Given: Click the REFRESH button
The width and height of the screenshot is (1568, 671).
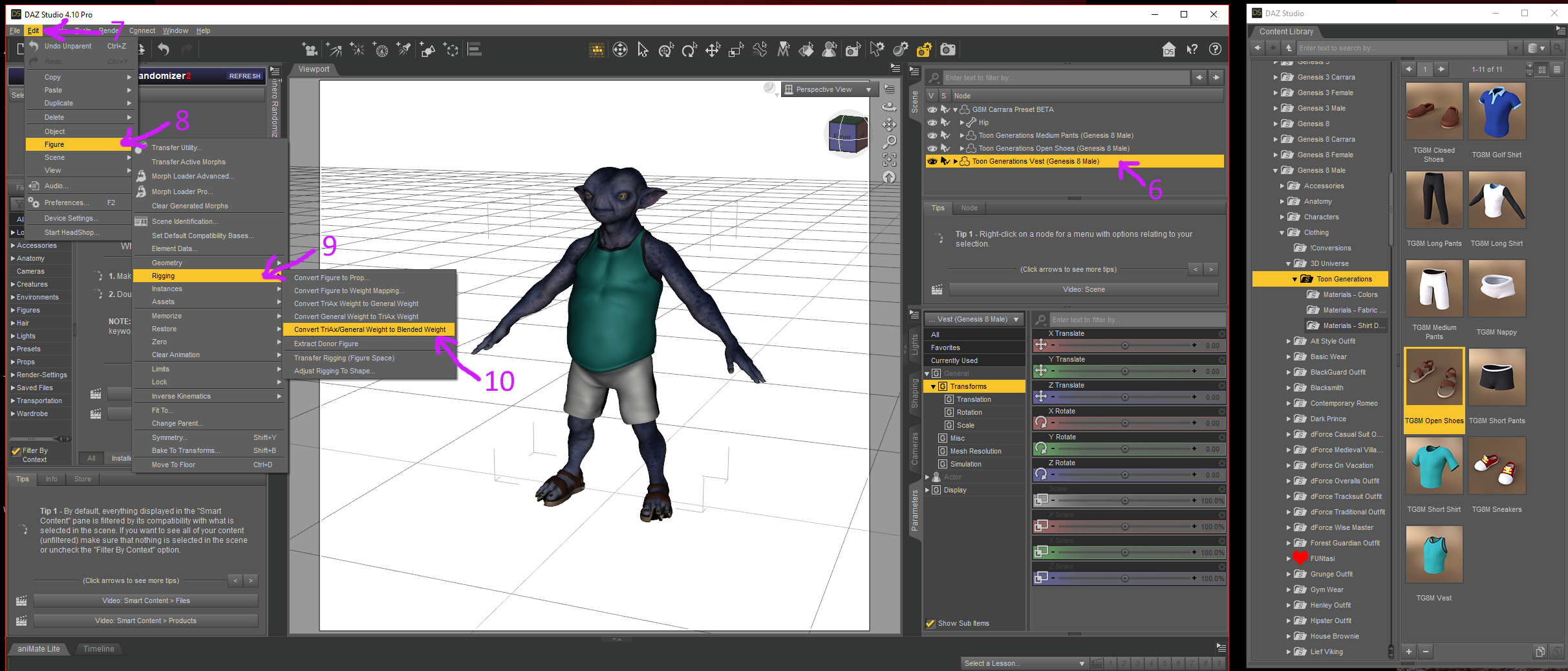Looking at the screenshot, I should coord(245,76).
